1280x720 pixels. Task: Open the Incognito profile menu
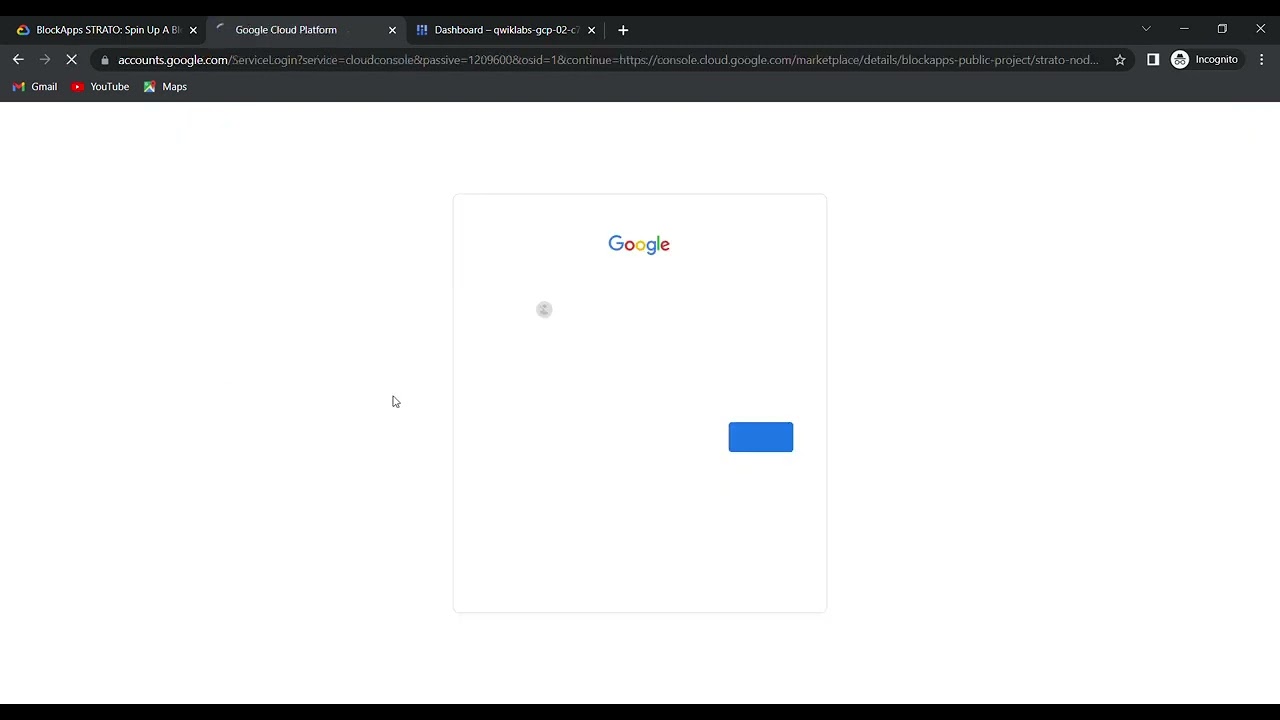tap(1205, 60)
